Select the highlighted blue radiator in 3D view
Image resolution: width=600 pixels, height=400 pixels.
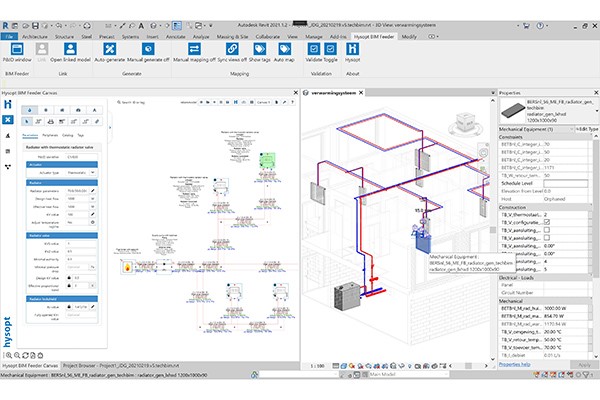[x=423, y=243]
